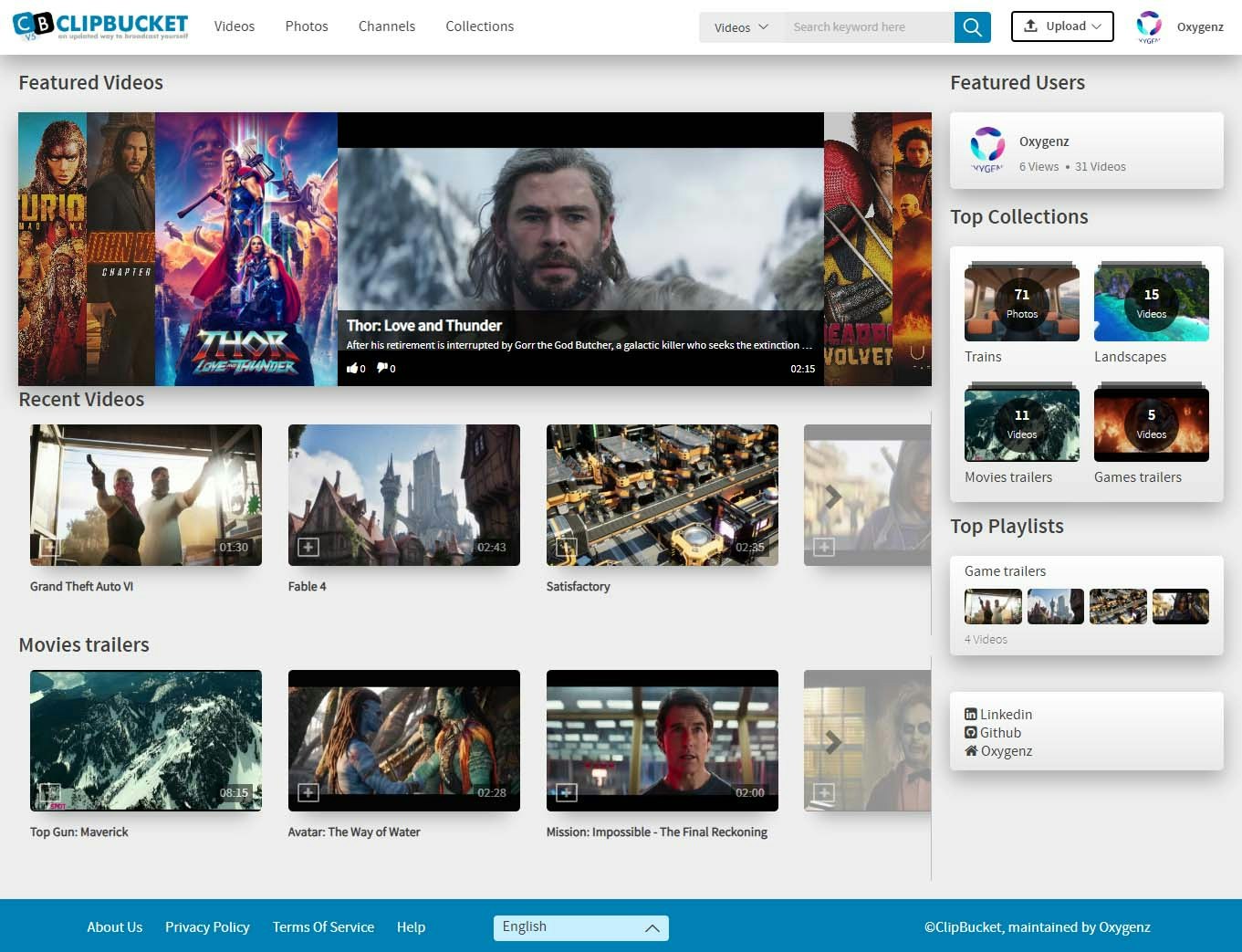This screenshot has width=1242, height=952.
Task: Click plus icon on Fable 4 thumbnail
Action: pyautogui.click(x=308, y=547)
